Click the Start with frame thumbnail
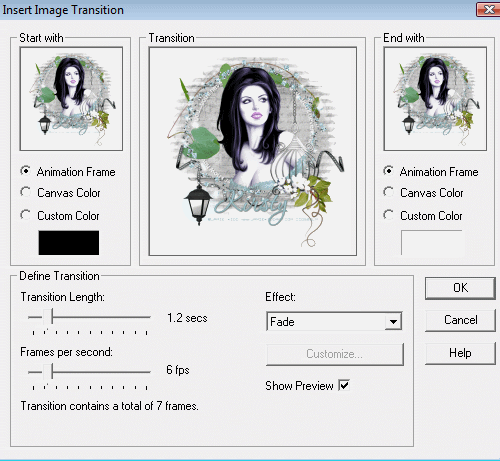Viewport: 500px width, 461px height. pos(71,99)
